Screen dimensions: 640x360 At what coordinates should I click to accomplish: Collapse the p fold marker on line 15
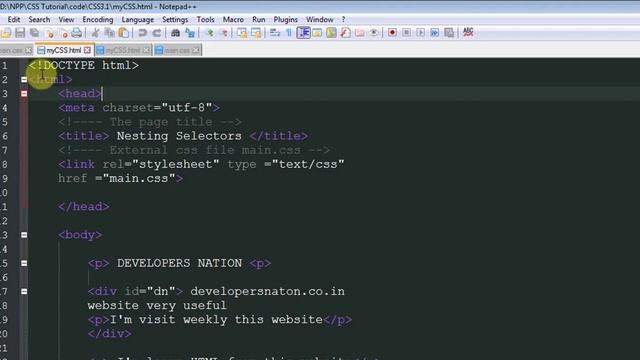[x=24, y=263]
